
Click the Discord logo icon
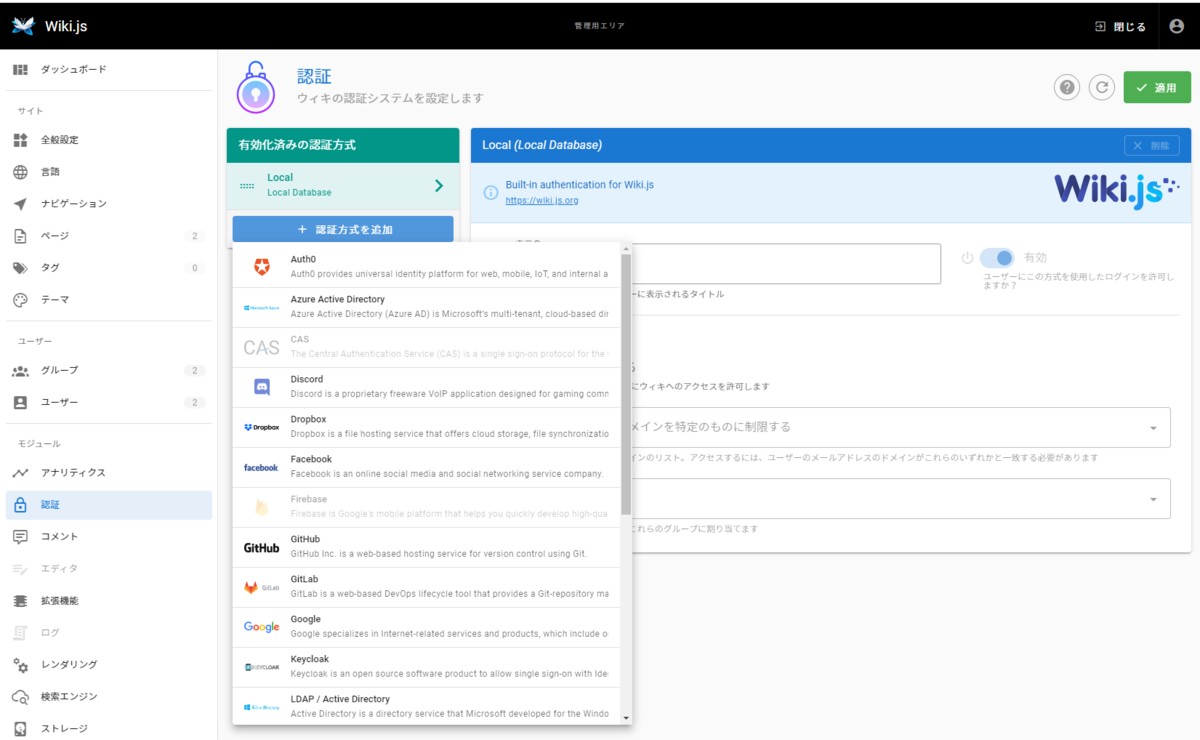point(262,387)
